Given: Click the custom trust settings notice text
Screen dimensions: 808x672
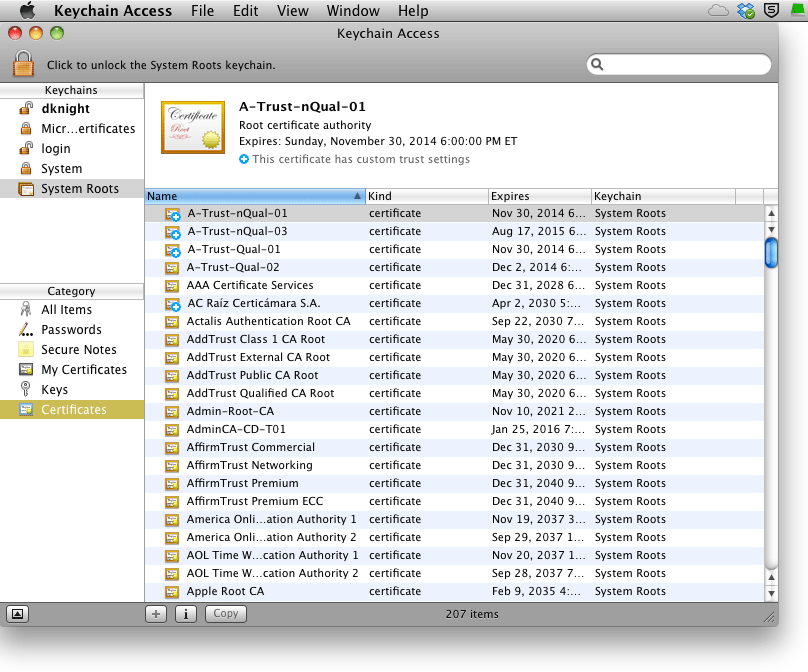Looking at the screenshot, I should [x=361, y=159].
